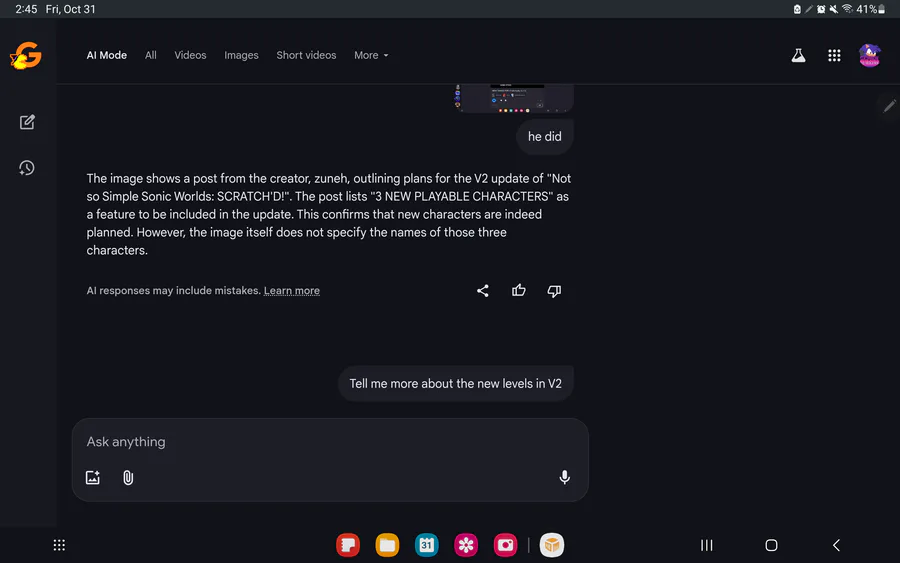
Task: Tap the muted sound status icon
Action: click(834, 9)
